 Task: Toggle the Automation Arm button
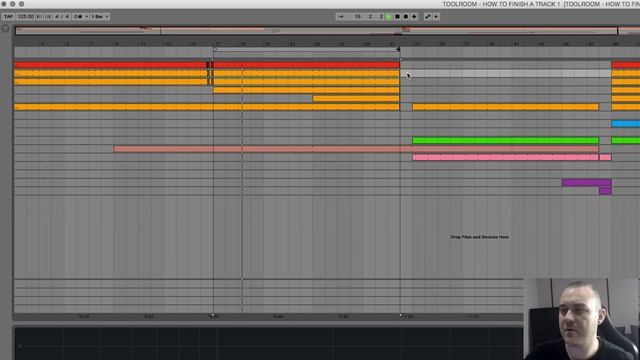(428, 17)
